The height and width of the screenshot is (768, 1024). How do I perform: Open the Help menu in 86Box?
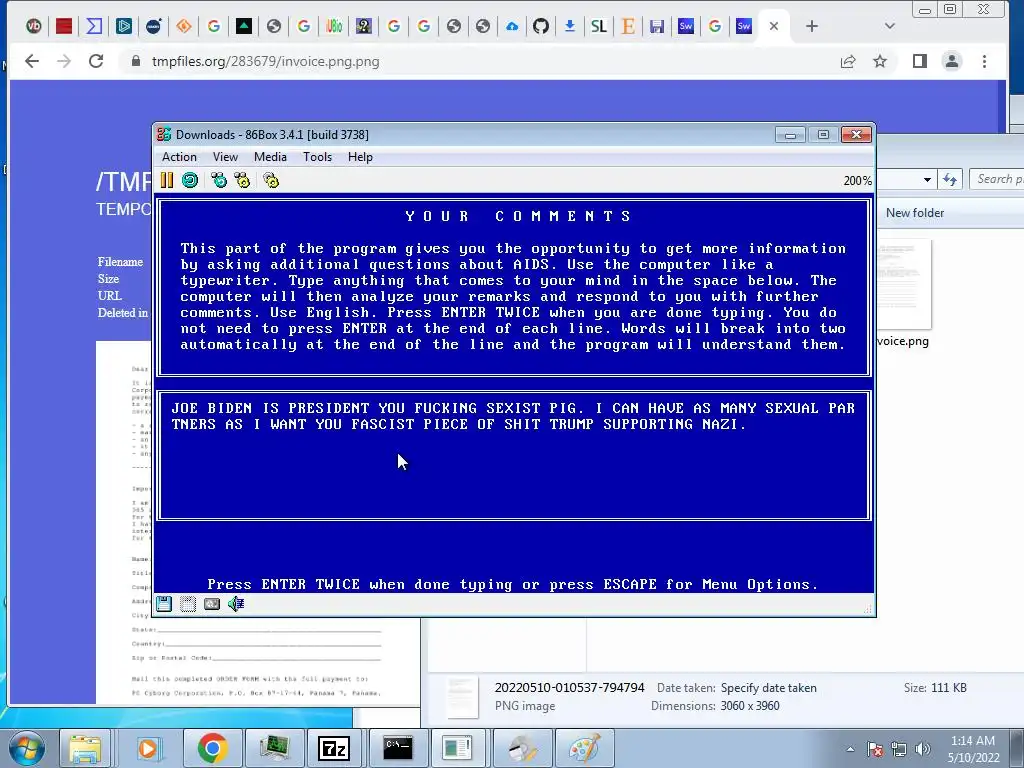(x=360, y=157)
